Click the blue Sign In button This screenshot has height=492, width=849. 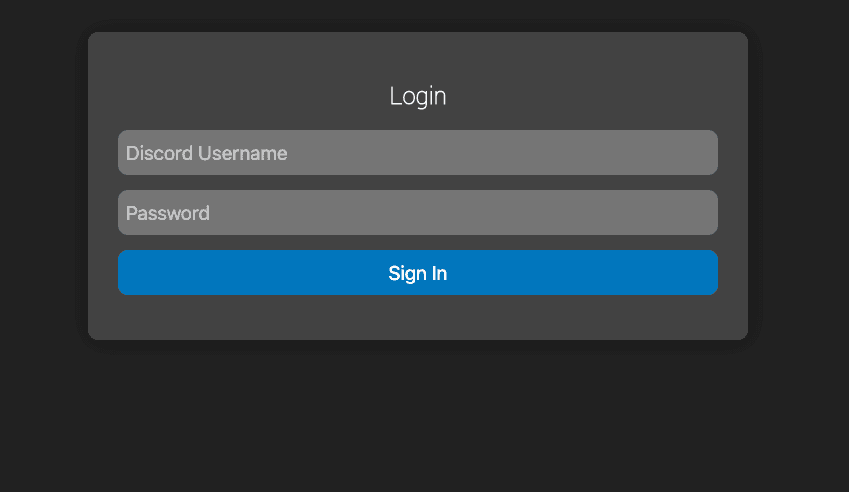click(417, 273)
